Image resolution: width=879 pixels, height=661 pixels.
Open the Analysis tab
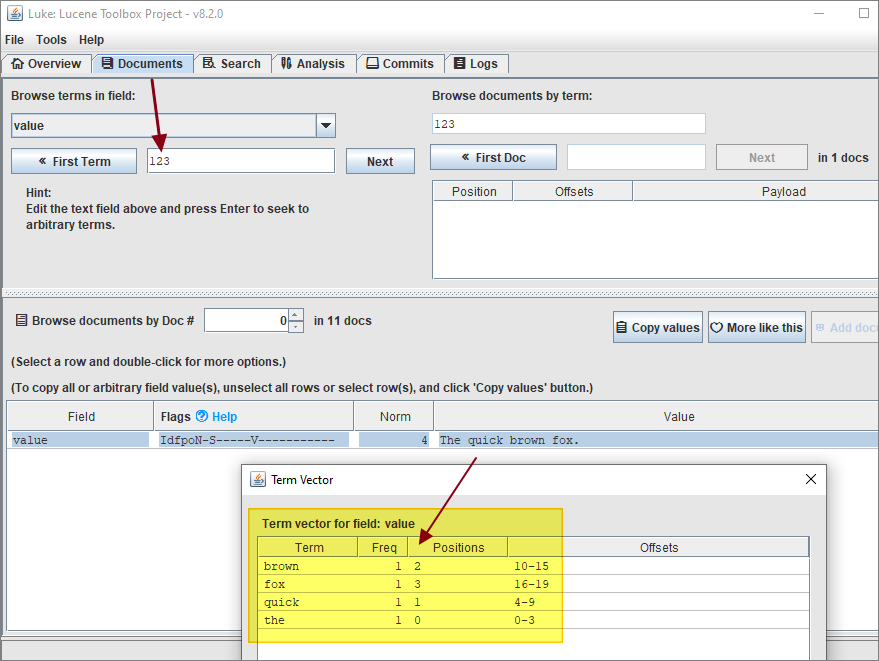tap(312, 64)
